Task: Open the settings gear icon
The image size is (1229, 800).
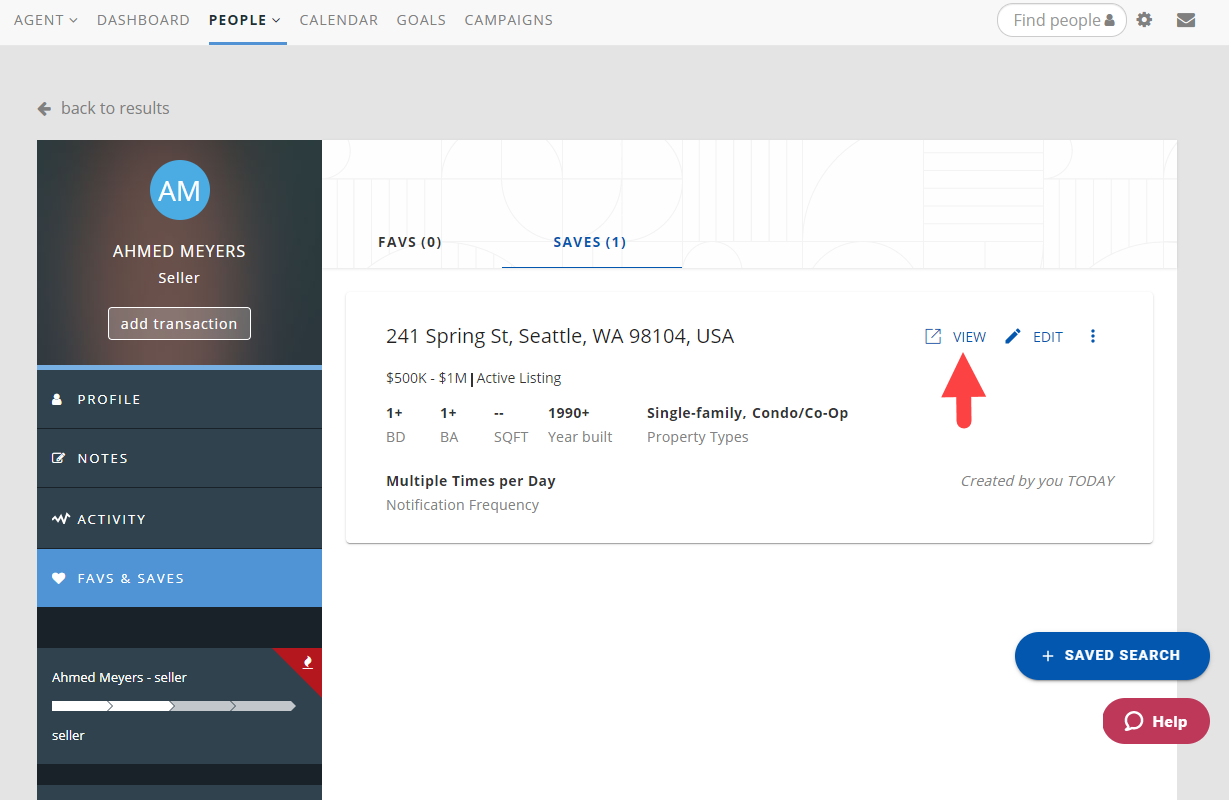Action: (1144, 20)
